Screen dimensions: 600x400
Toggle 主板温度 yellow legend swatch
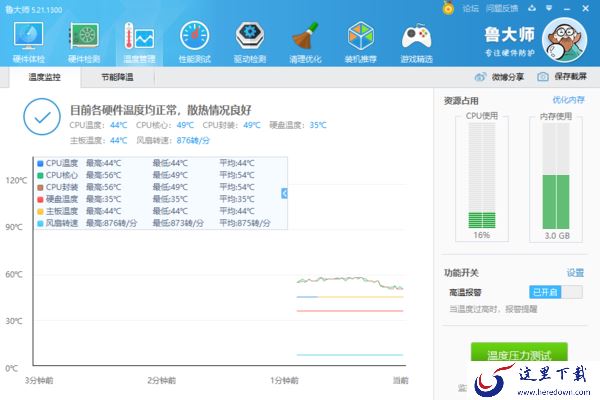click(x=40, y=211)
